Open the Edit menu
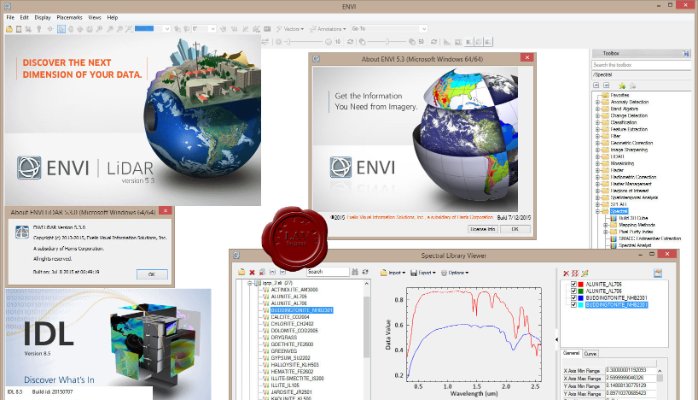 point(24,17)
